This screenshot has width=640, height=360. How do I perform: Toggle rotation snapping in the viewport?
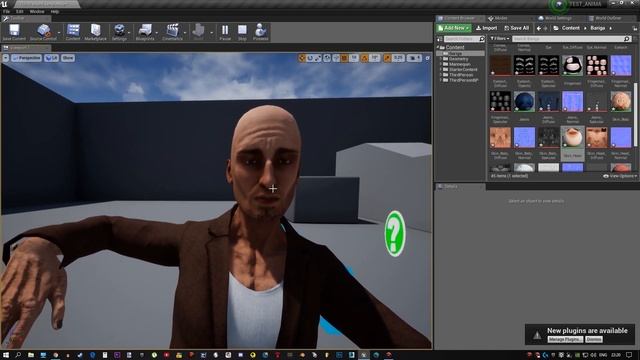tap(364, 58)
